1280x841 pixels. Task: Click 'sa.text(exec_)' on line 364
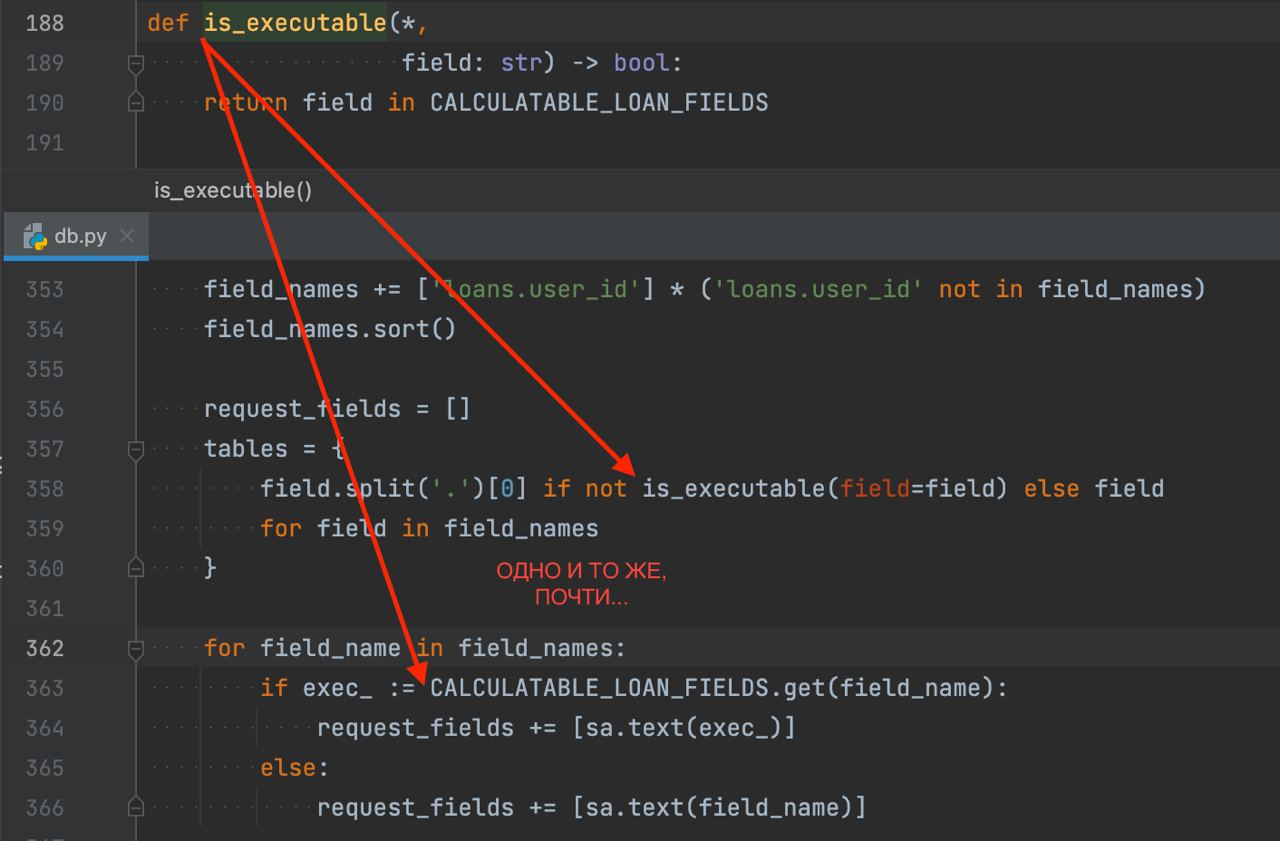coord(684,728)
